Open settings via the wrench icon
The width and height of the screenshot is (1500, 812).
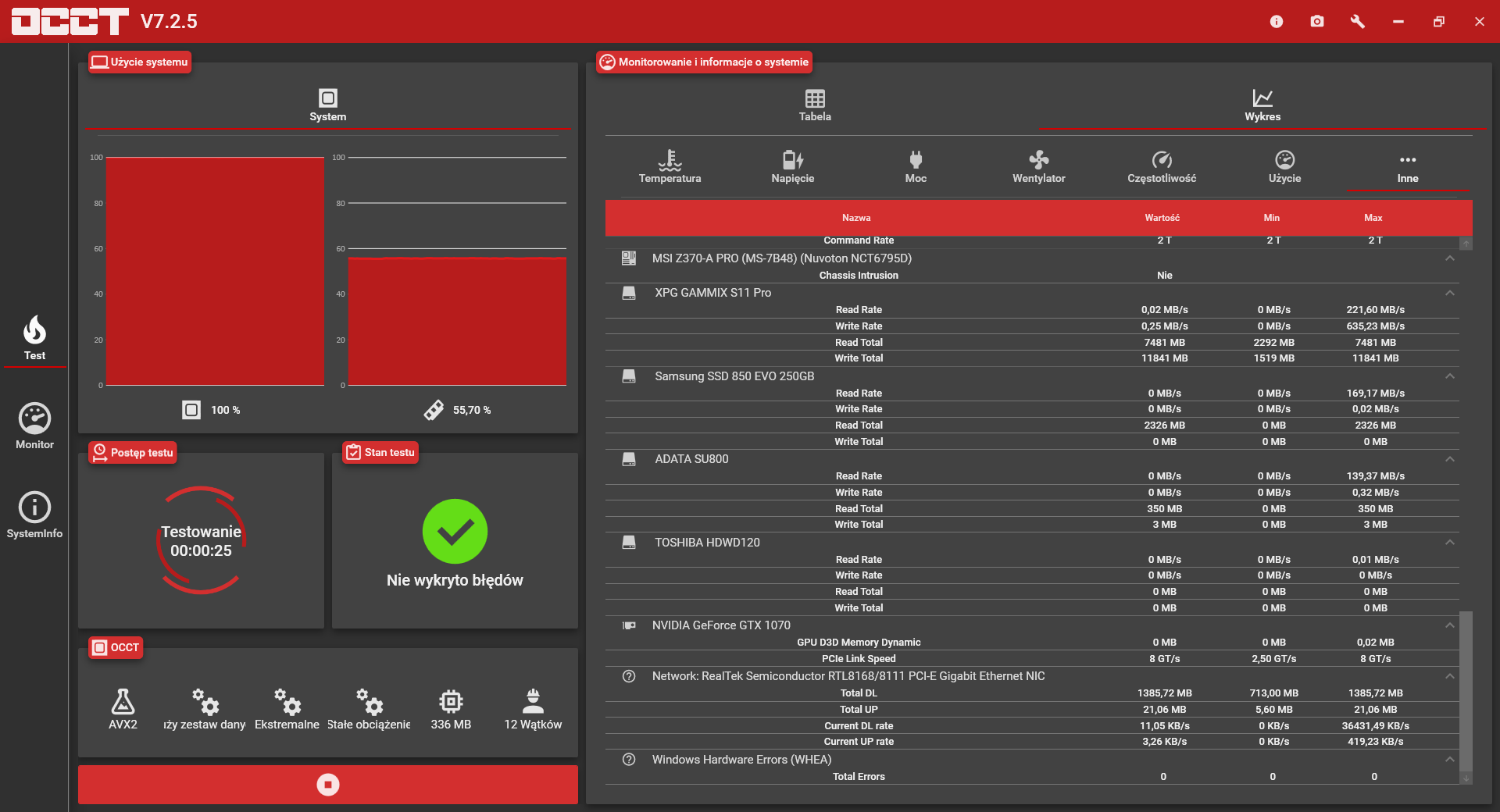point(1358,21)
